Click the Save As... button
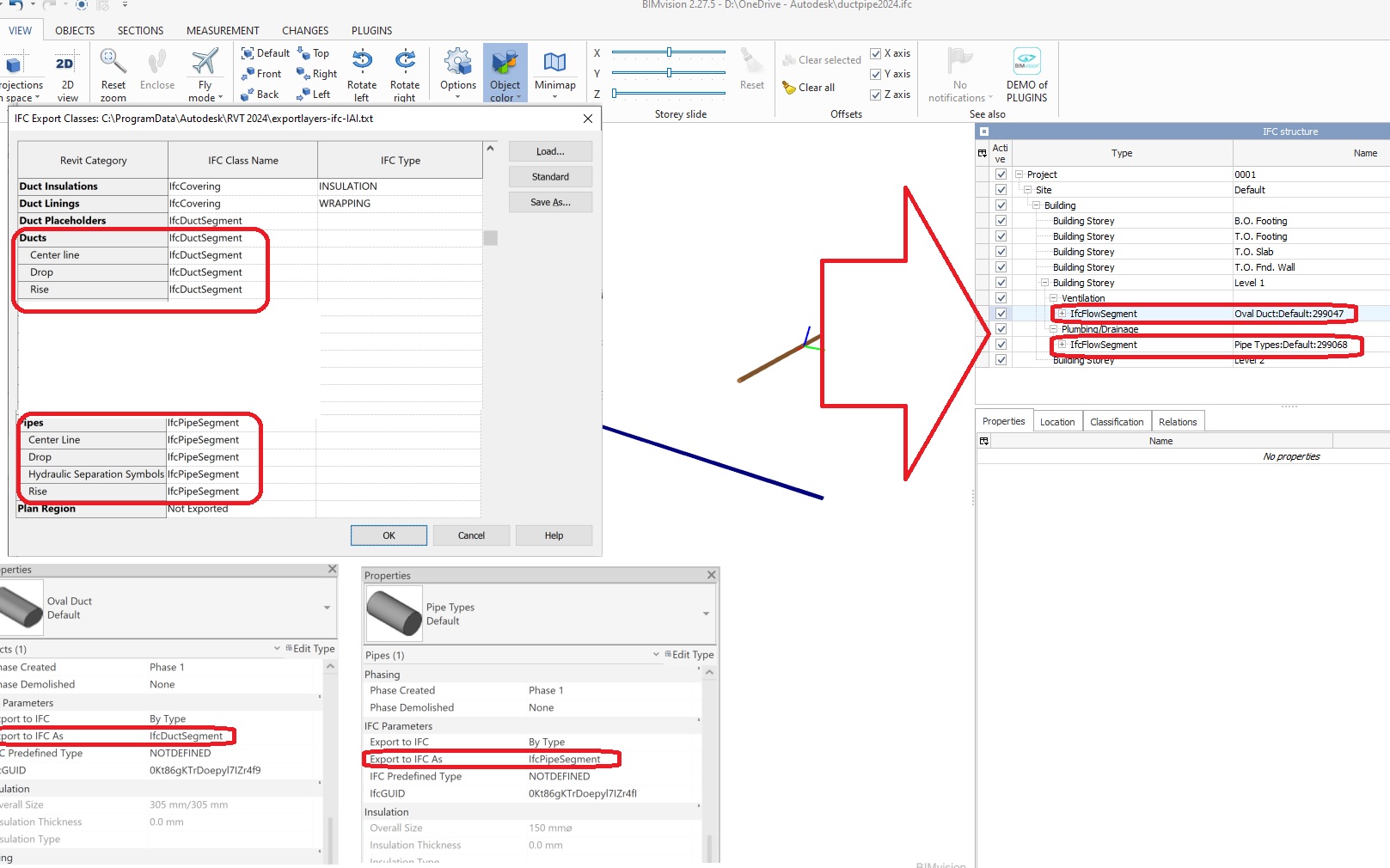Viewport: 1390px width, 868px height. tap(550, 202)
